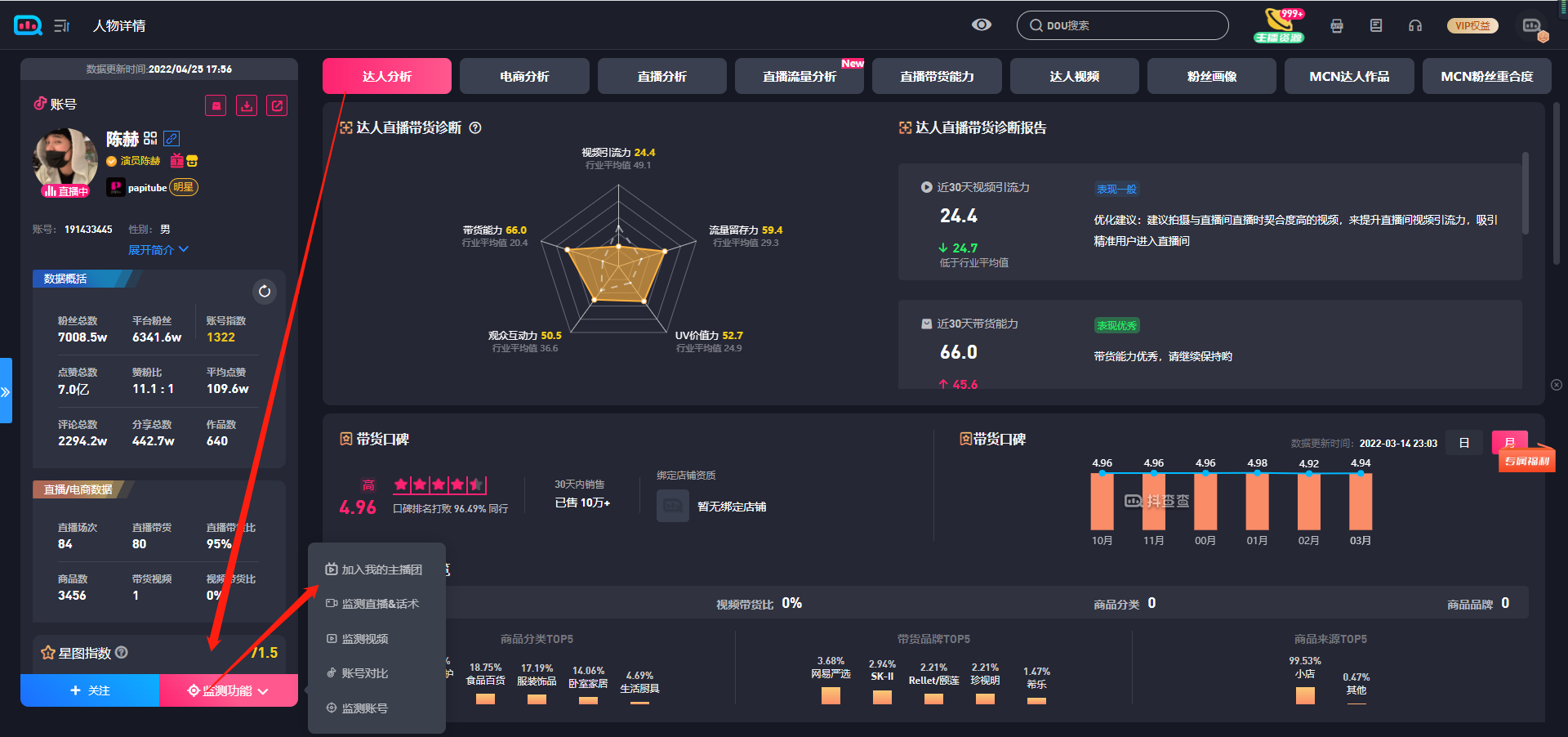
Task: Switch to the 电商分析 tab
Action: [x=524, y=76]
